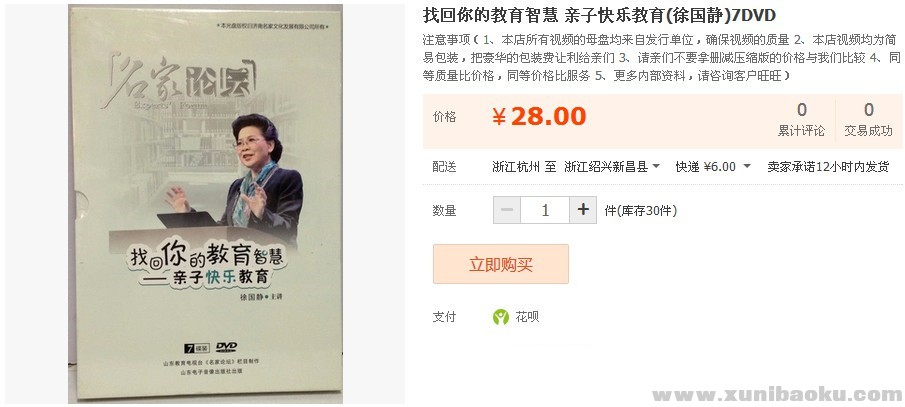The height and width of the screenshot is (407, 905).
Task: Click the 卖家承诺12小时内发货 text
Action: 828,167
